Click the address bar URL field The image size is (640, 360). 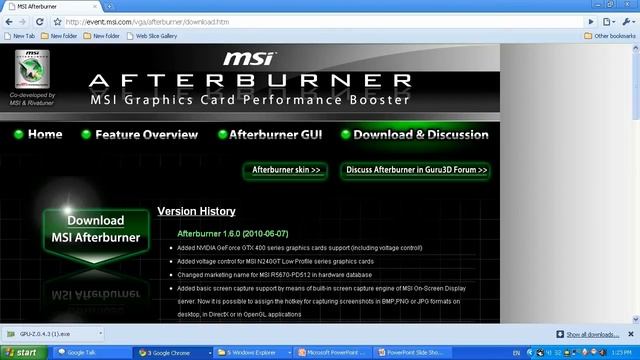(322, 22)
